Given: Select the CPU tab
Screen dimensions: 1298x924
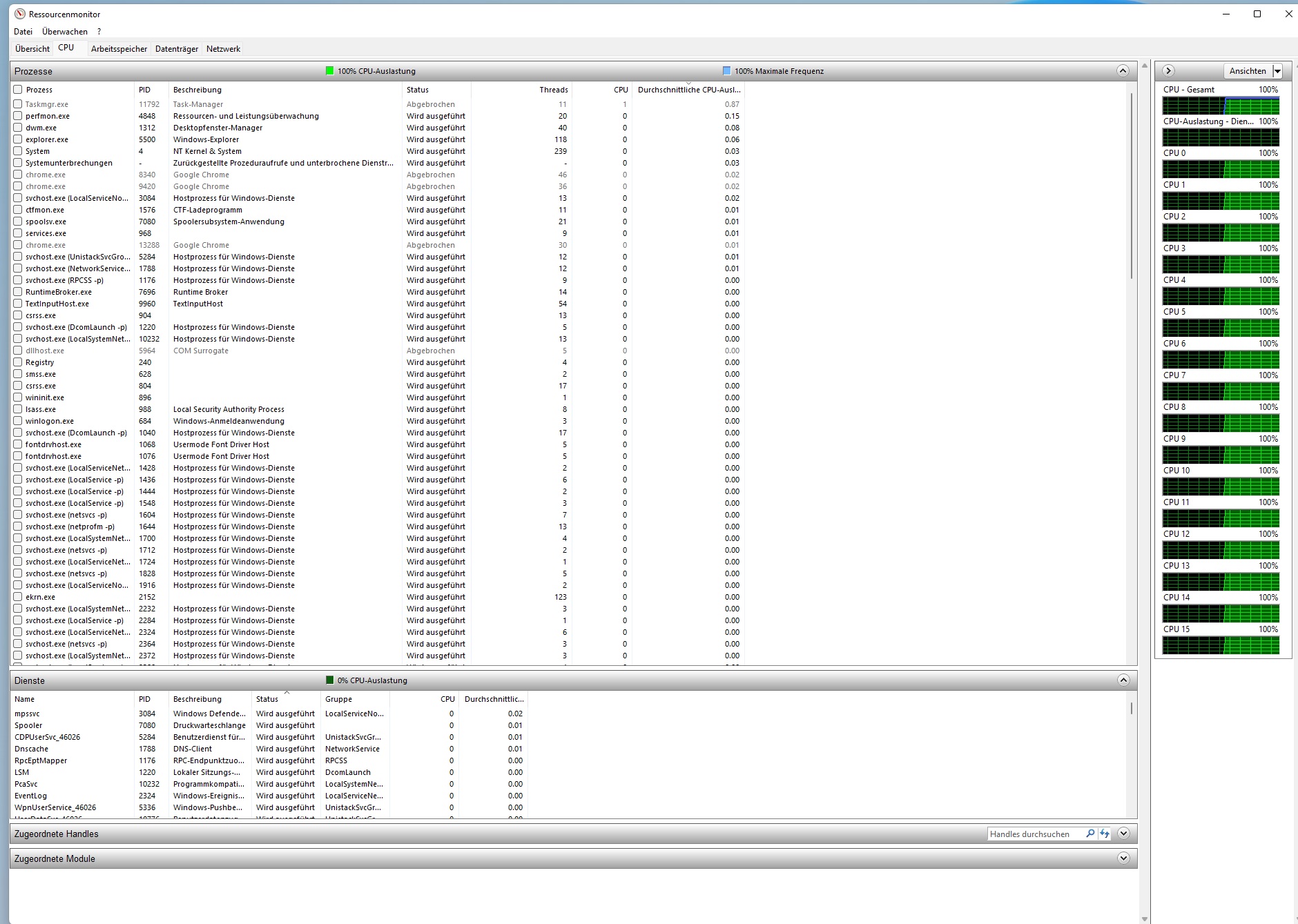Looking at the screenshot, I should (x=66, y=48).
